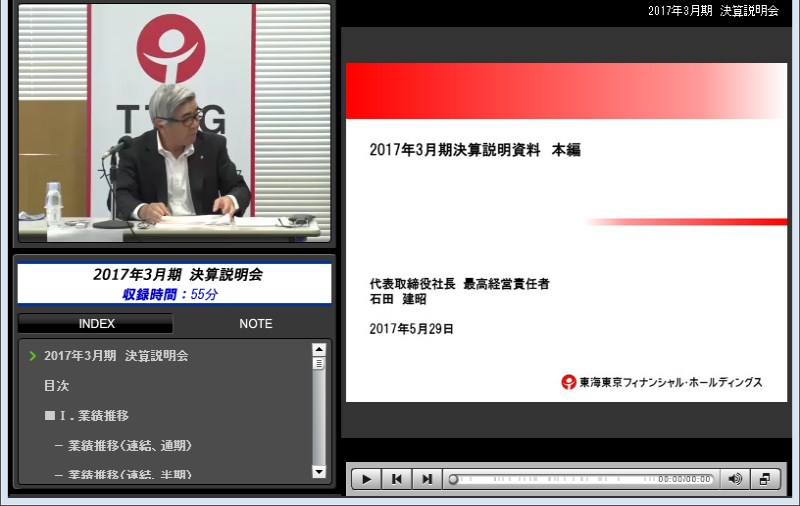
Task: Select index entry 2017年3月期 決算説明会
Action: [116, 356]
